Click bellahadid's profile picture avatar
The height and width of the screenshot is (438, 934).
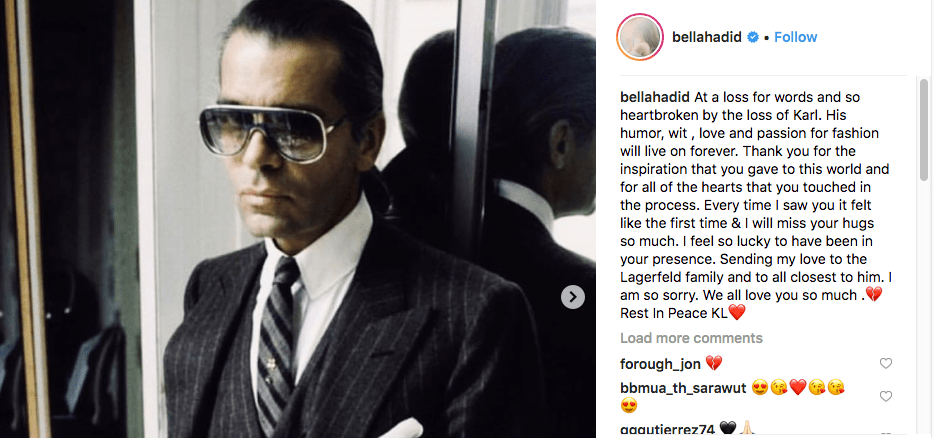point(637,37)
